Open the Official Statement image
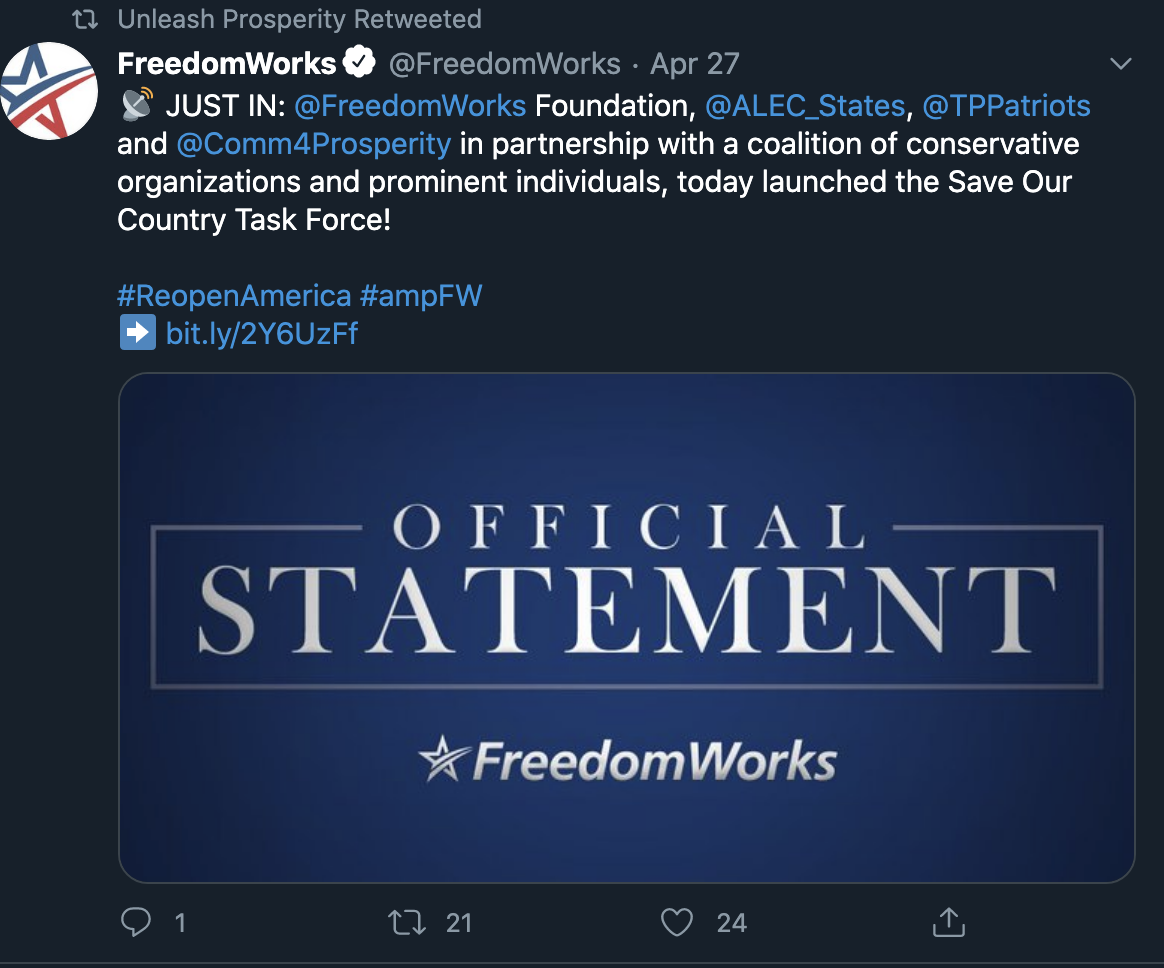The height and width of the screenshot is (968, 1164). [x=627, y=628]
